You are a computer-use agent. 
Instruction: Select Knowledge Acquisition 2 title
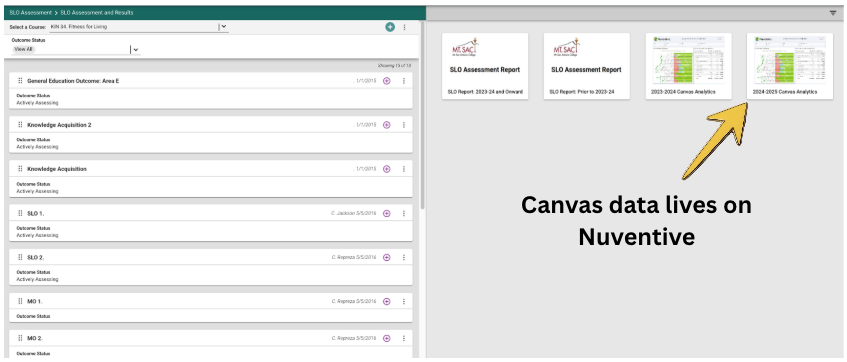tap(59, 125)
